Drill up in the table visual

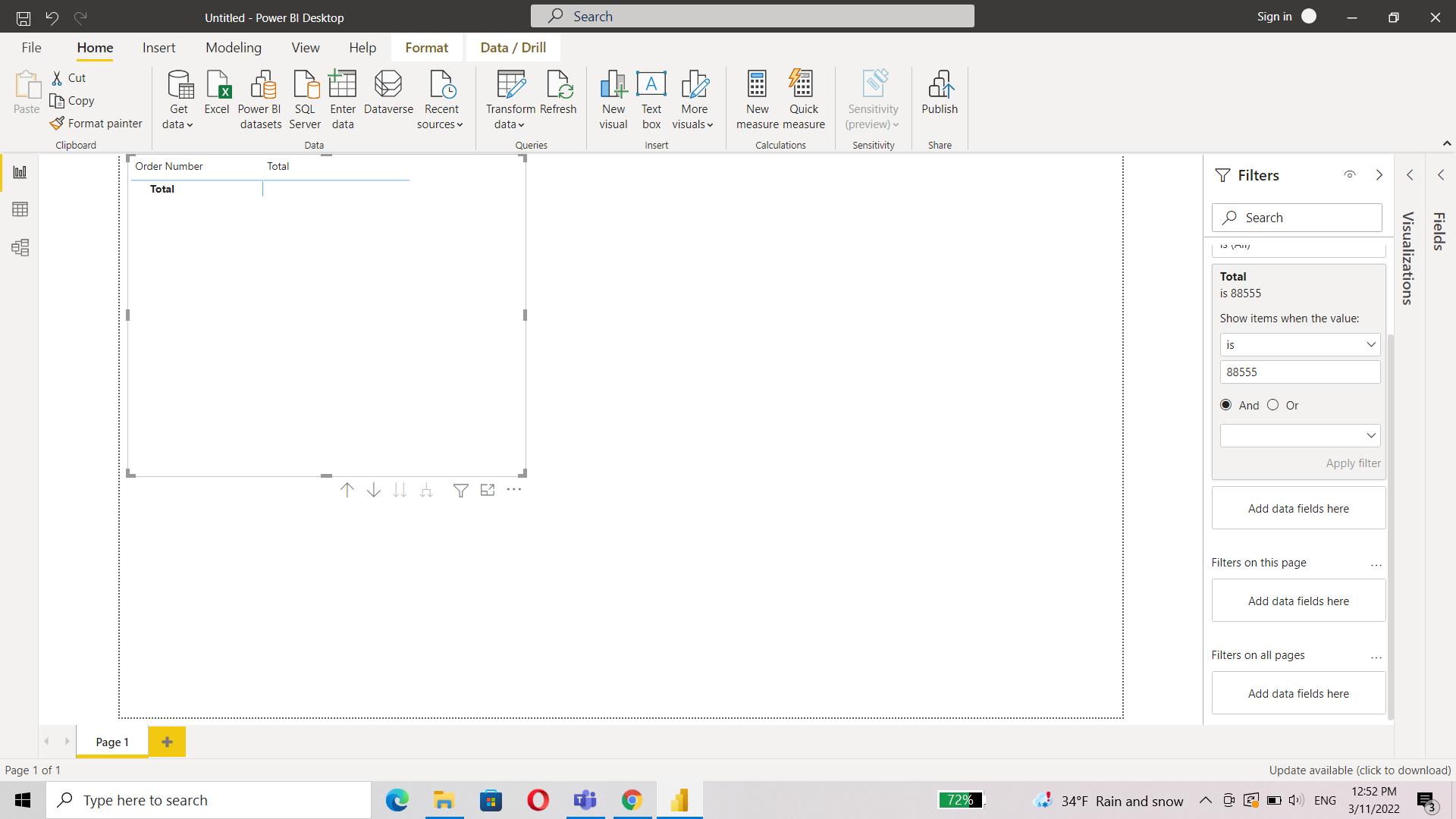[347, 491]
